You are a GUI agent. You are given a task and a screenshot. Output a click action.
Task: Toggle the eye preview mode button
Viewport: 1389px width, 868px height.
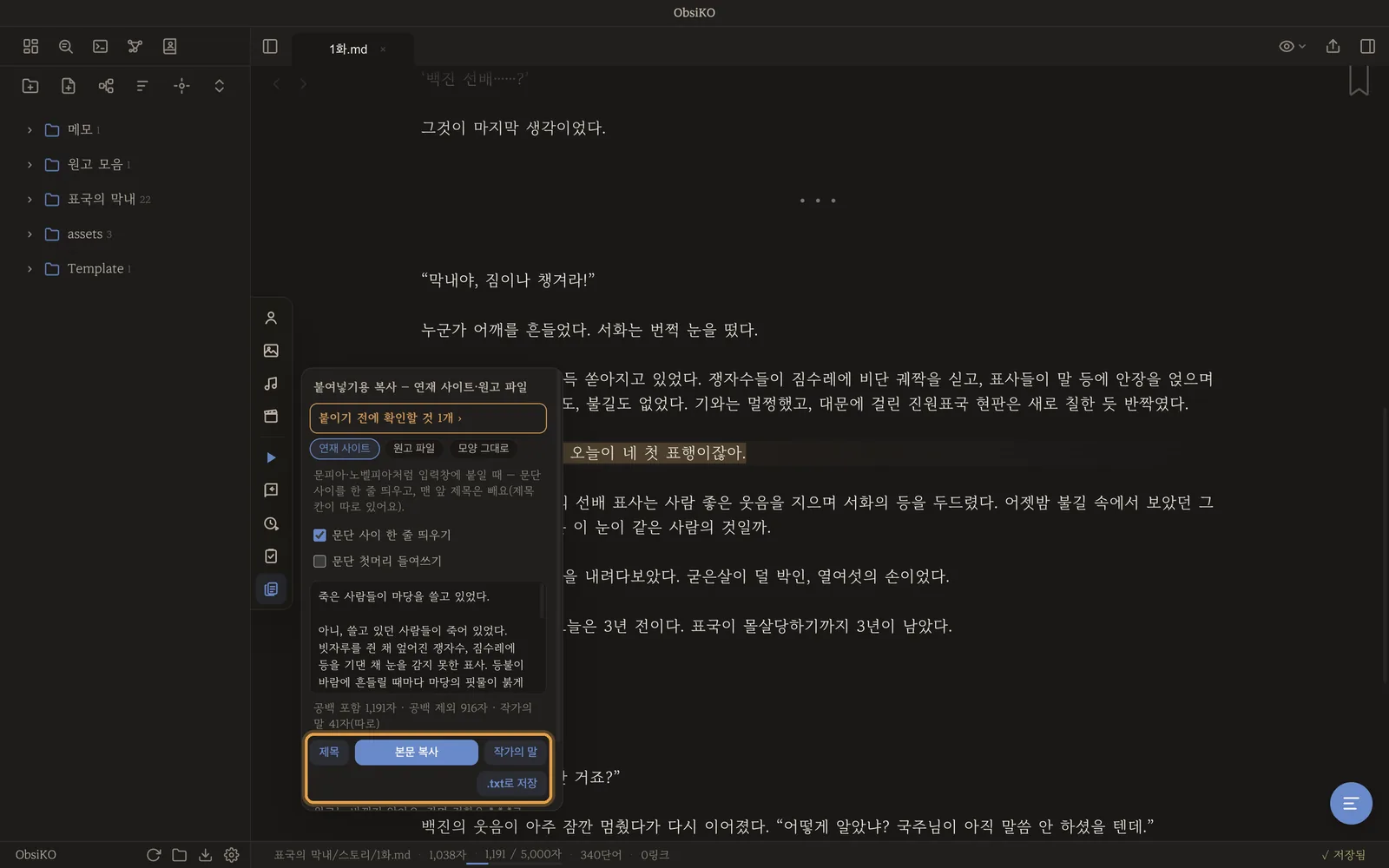(1292, 47)
